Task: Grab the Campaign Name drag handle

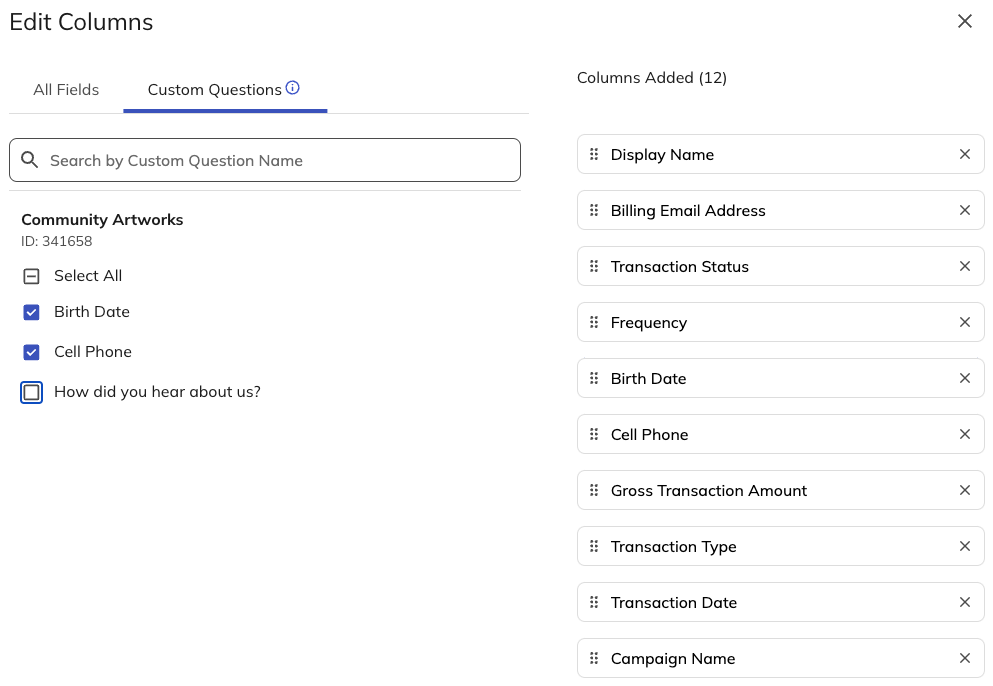Action: tap(594, 658)
